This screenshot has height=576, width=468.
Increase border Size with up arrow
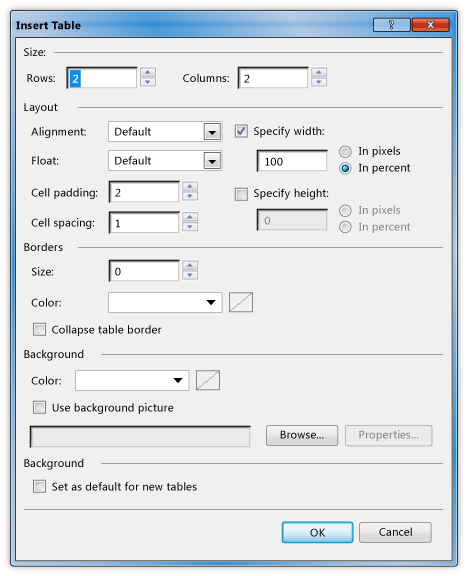coord(190,265)
